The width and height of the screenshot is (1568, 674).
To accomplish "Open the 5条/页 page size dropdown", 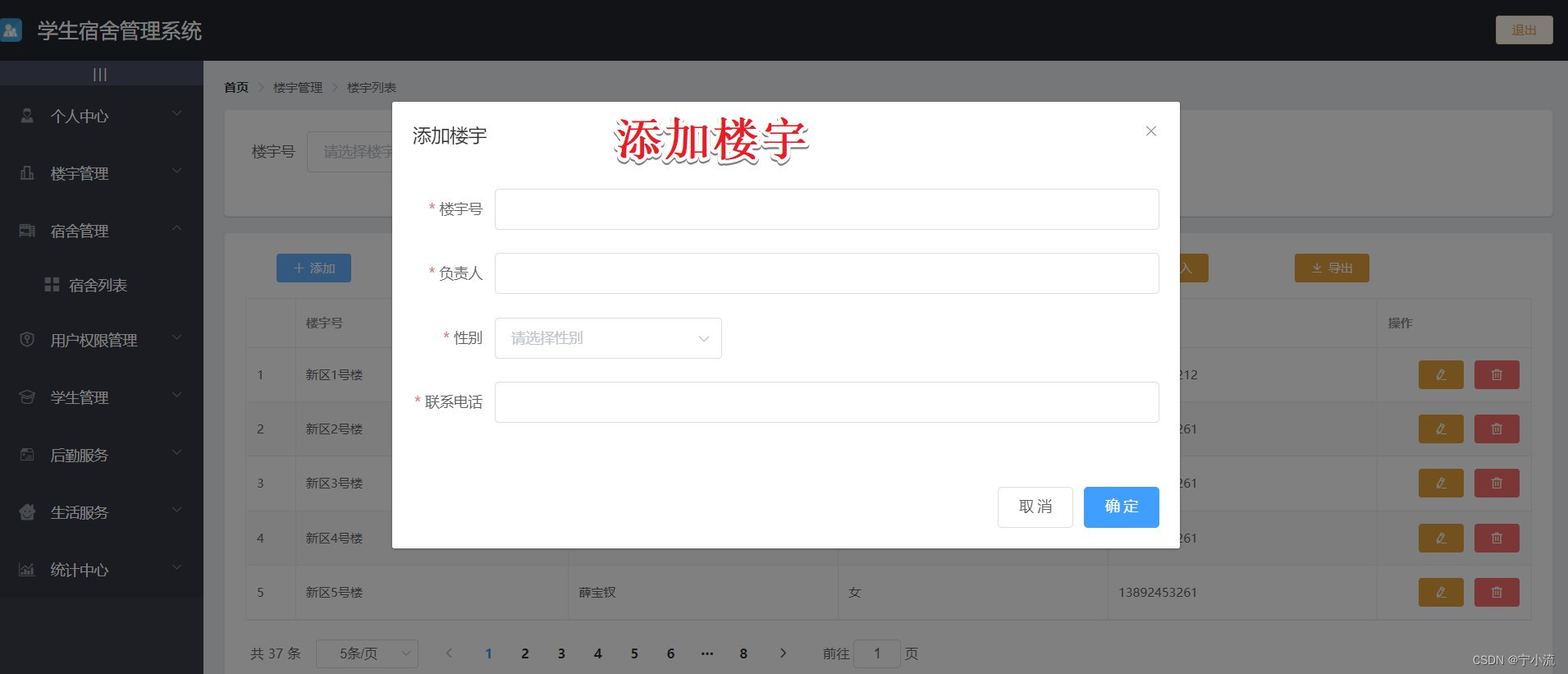I will tap(367, 653).
